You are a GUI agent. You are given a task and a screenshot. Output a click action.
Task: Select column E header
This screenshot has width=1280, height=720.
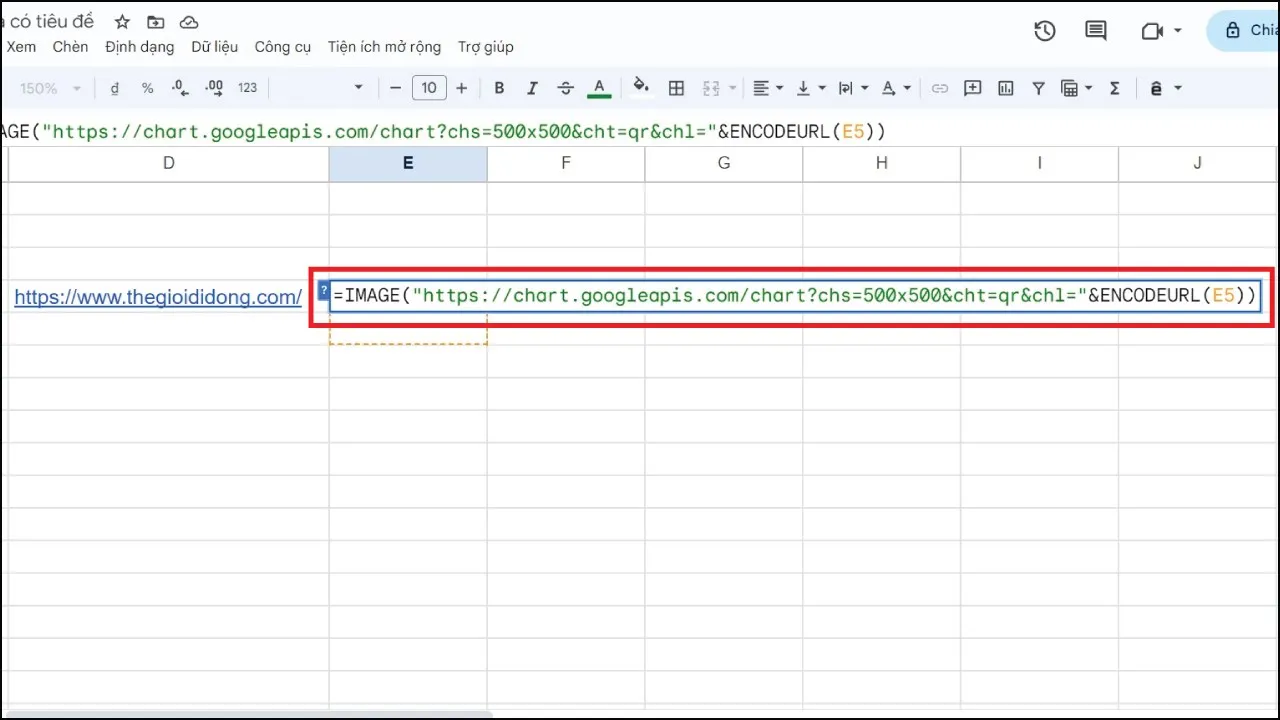408,163
